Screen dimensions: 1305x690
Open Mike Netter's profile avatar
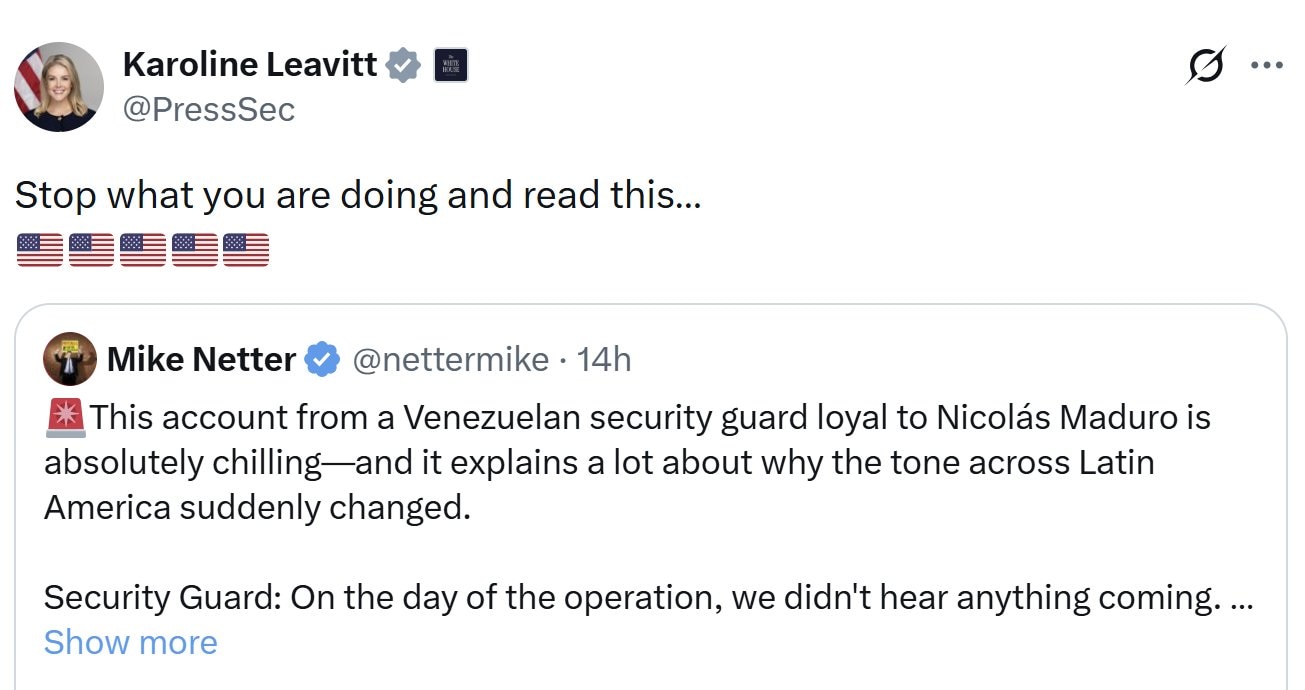click(70, 359)
